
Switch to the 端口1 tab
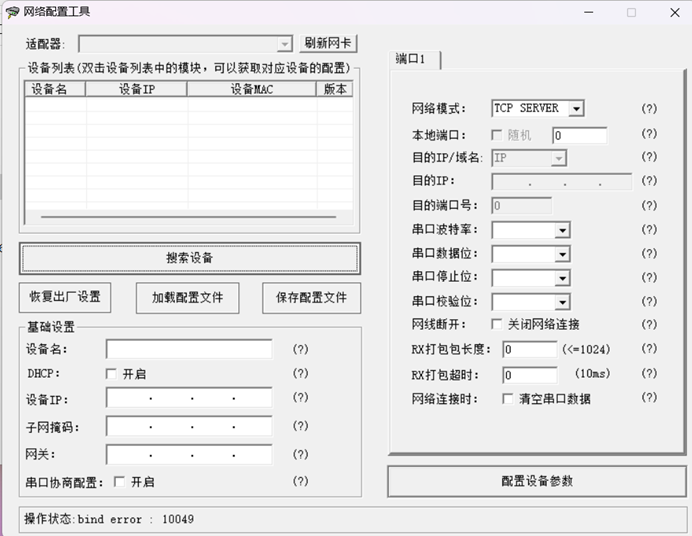point(411,60)
